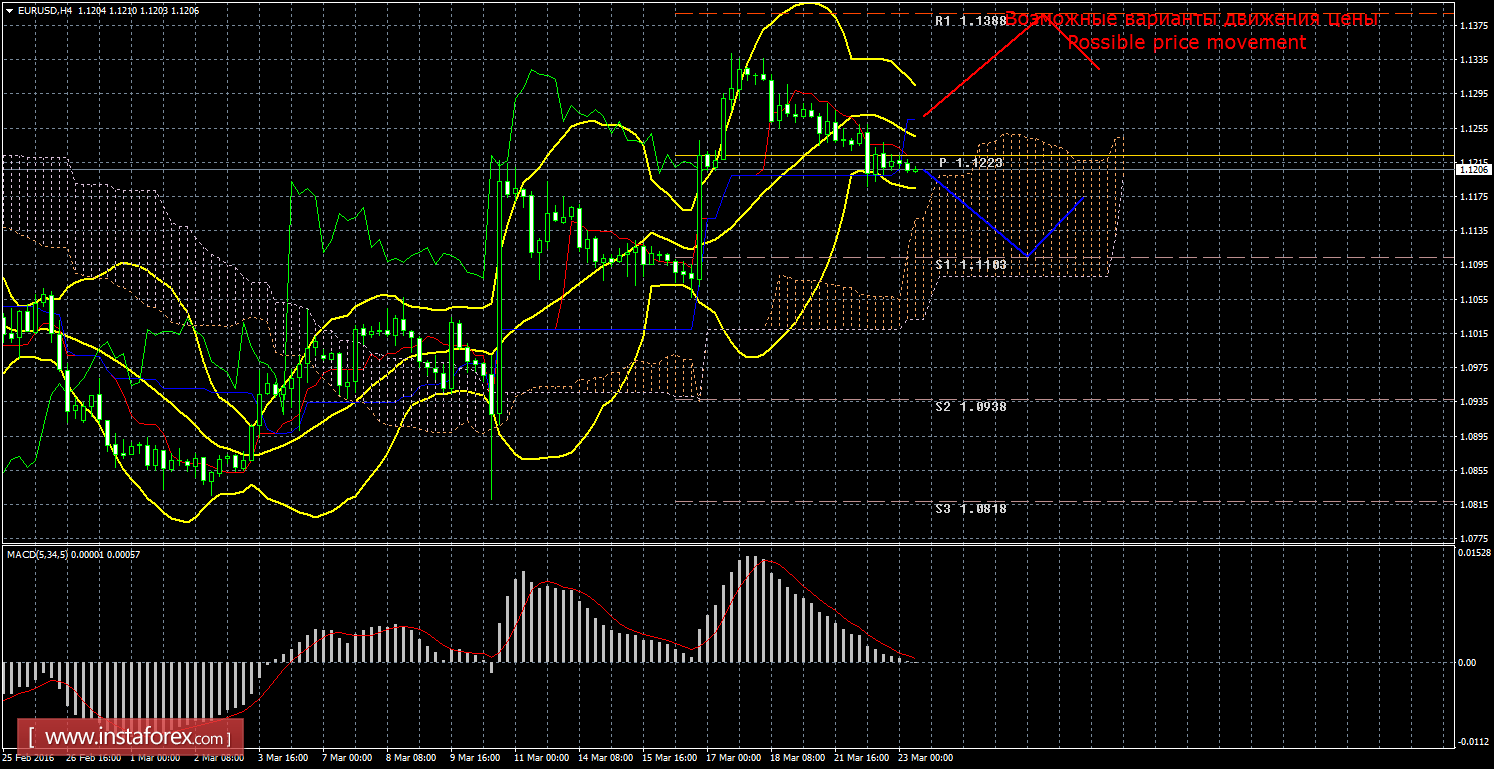Click 1.1135 on the price axis
The height and width of the screenshot is (769, 1494).
point(1473,231)
